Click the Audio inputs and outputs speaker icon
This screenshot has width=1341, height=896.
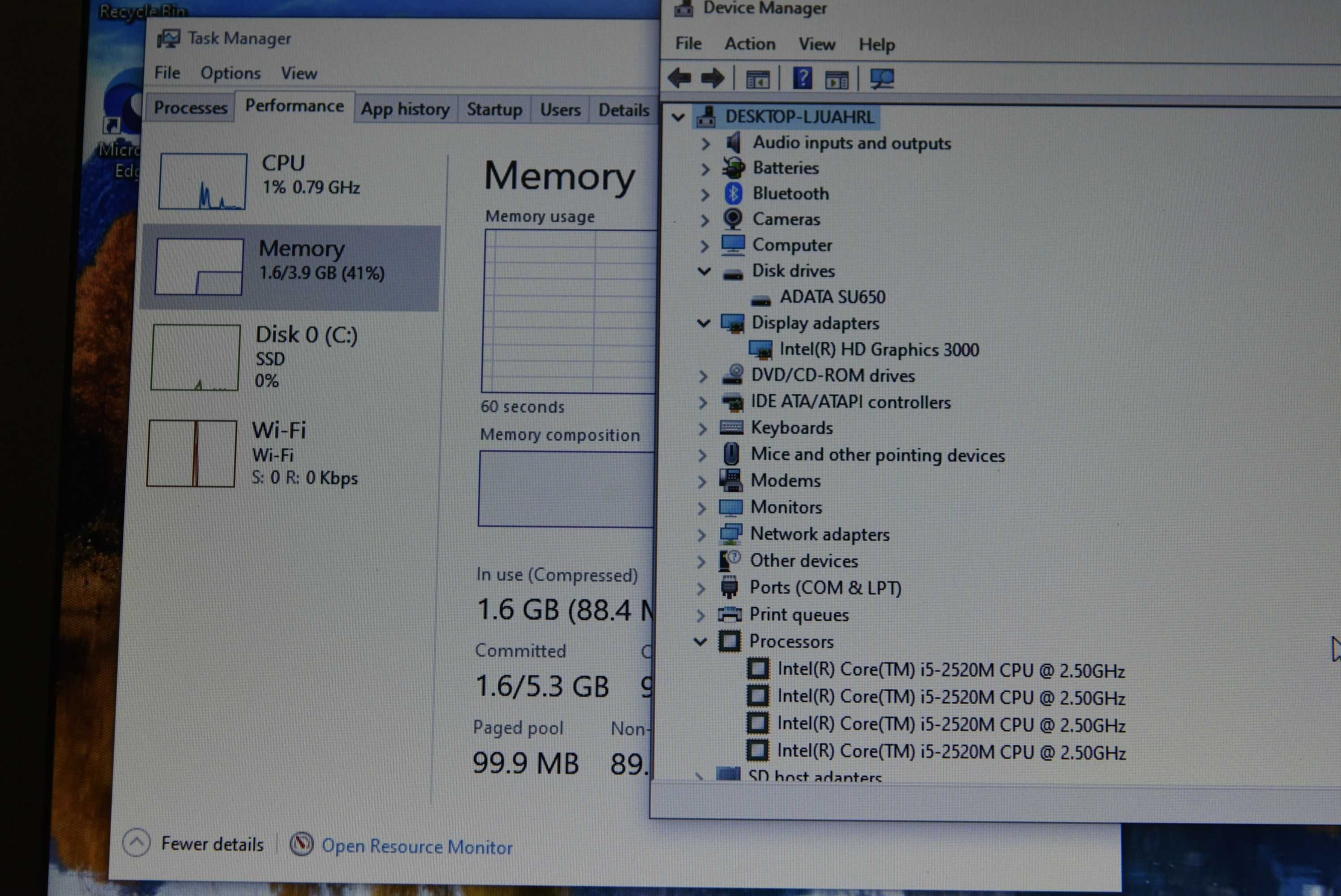(733, 142)
